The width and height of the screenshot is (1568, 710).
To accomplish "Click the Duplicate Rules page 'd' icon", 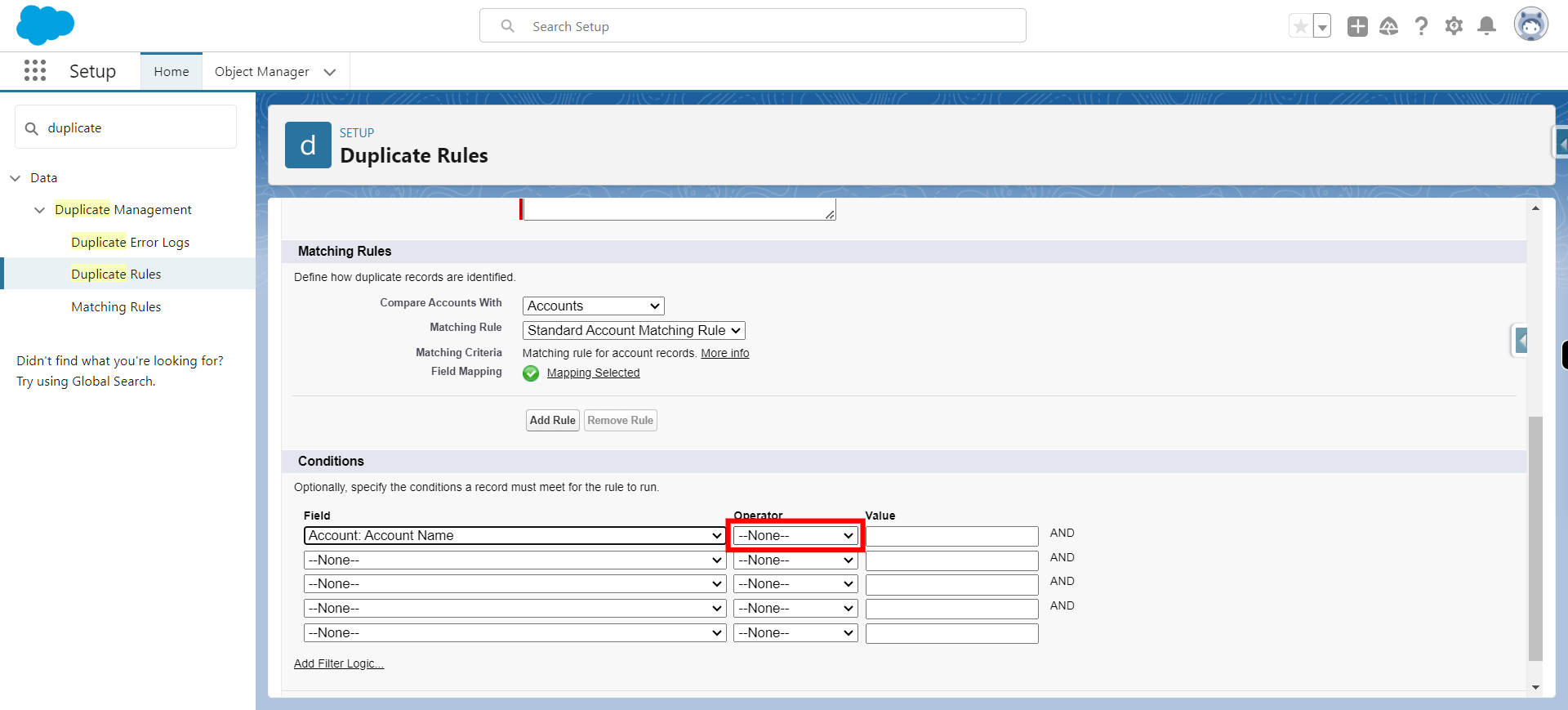I will click(308, 145).
